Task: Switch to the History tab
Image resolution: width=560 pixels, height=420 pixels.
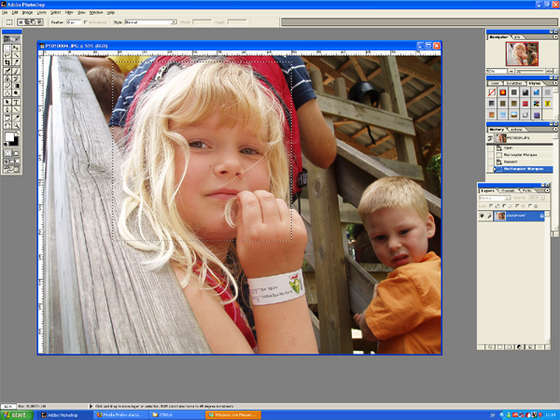Action: coord(497,129)
